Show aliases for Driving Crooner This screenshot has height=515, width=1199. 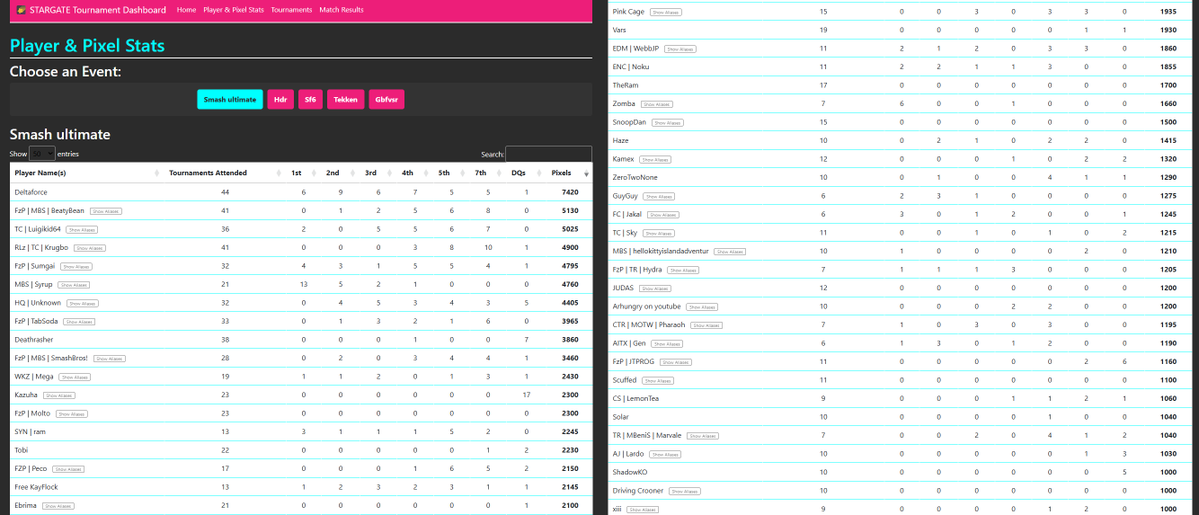coord(685,490)
